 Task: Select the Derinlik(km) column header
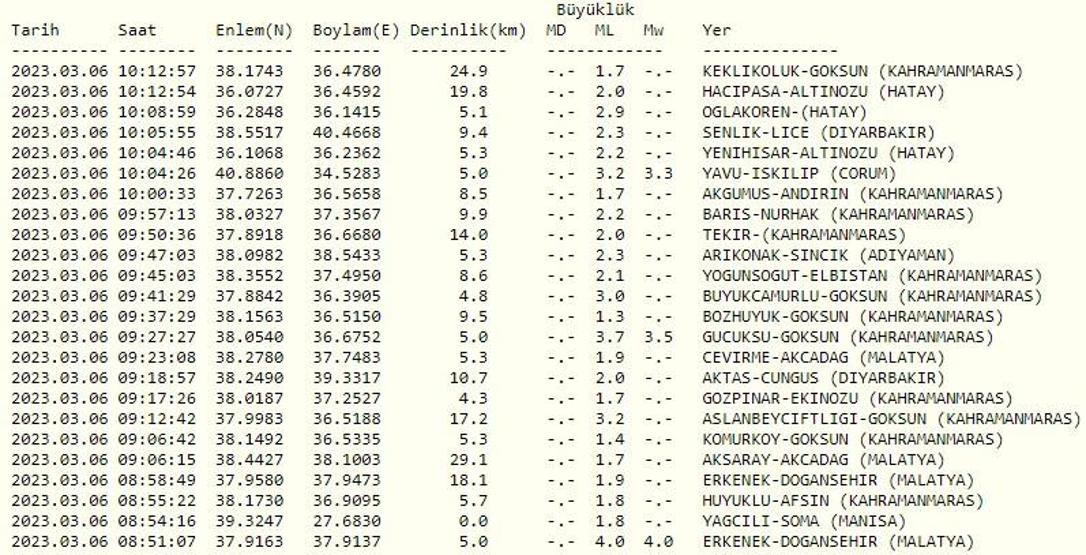point(468,30)
